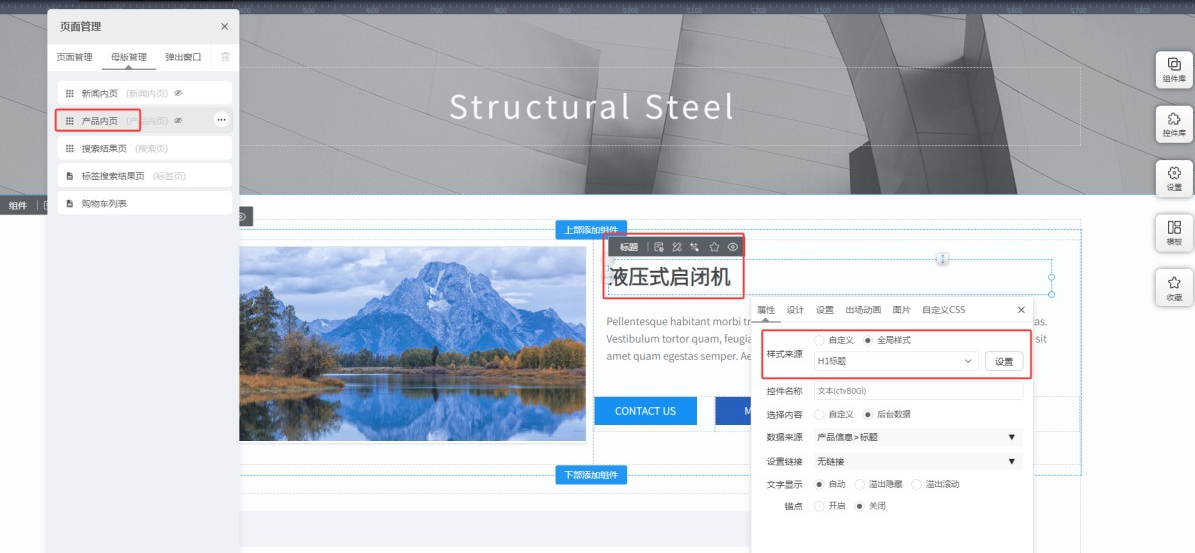
Task: Close the 页面管理 panel
Action: (224, 26)
